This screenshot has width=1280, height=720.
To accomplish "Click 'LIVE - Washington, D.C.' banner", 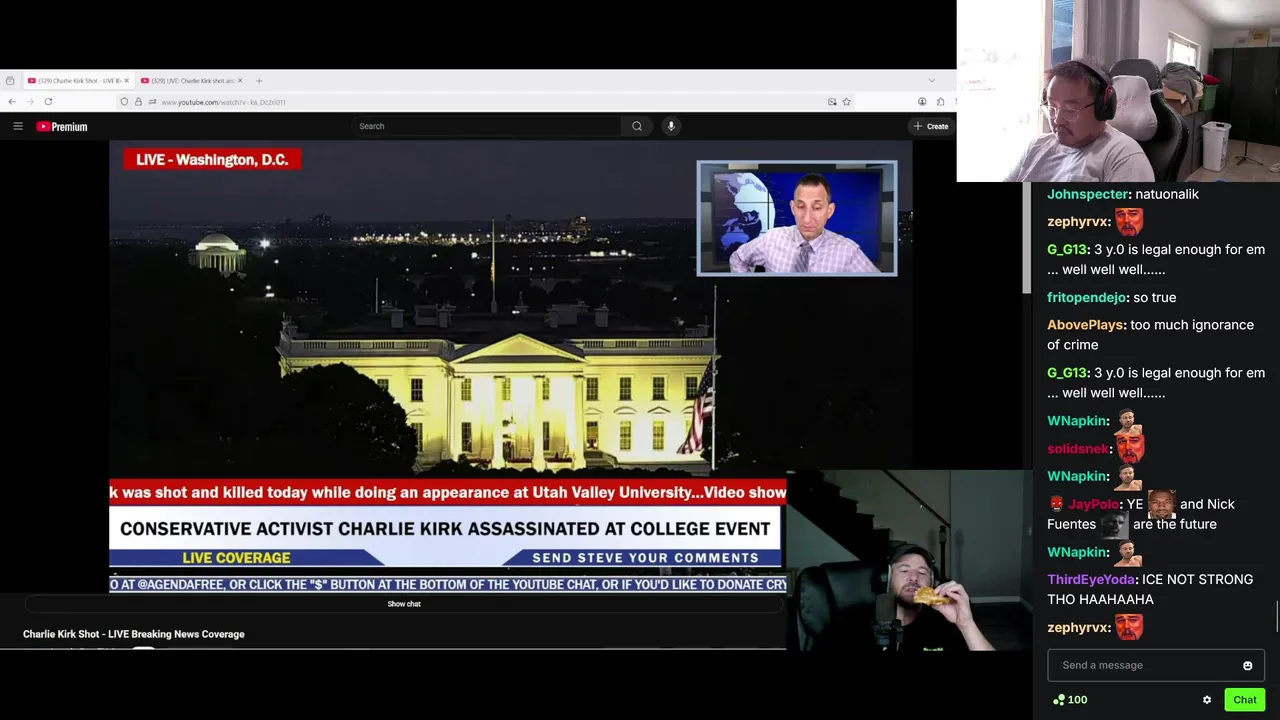I will 212,159.
